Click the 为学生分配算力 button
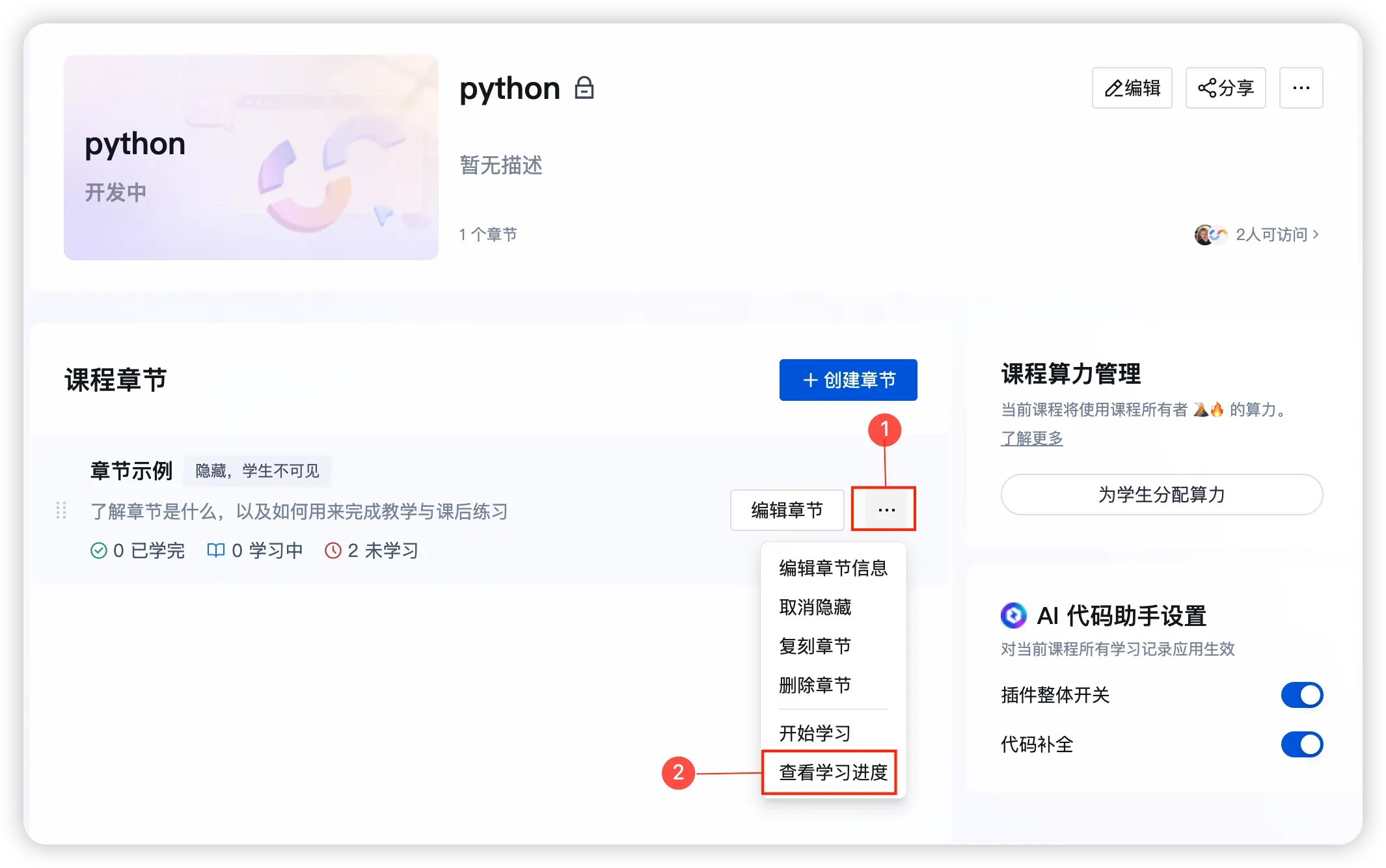 click(1162, 495)
